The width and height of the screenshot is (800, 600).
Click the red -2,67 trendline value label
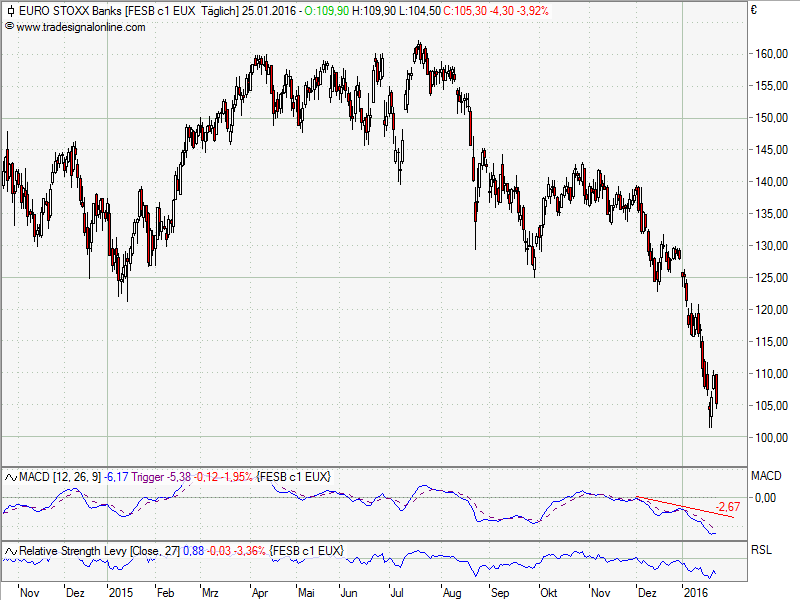728,507
